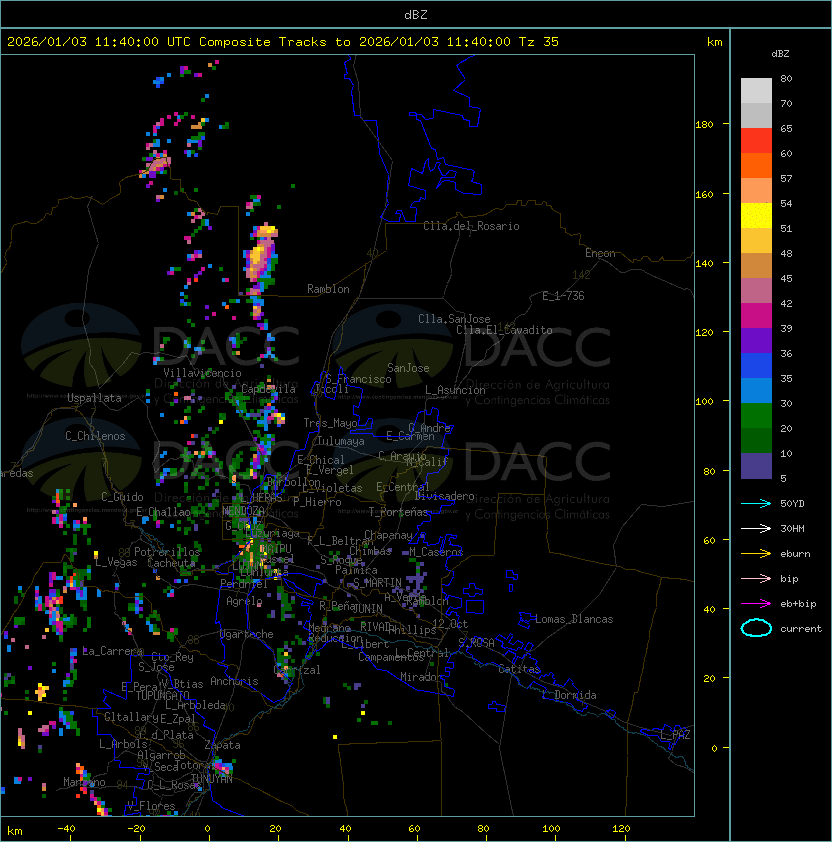The width and height of the screenshot is (832, 842).
Task: Click the 'Capdevila' map label
Action: 269,389
